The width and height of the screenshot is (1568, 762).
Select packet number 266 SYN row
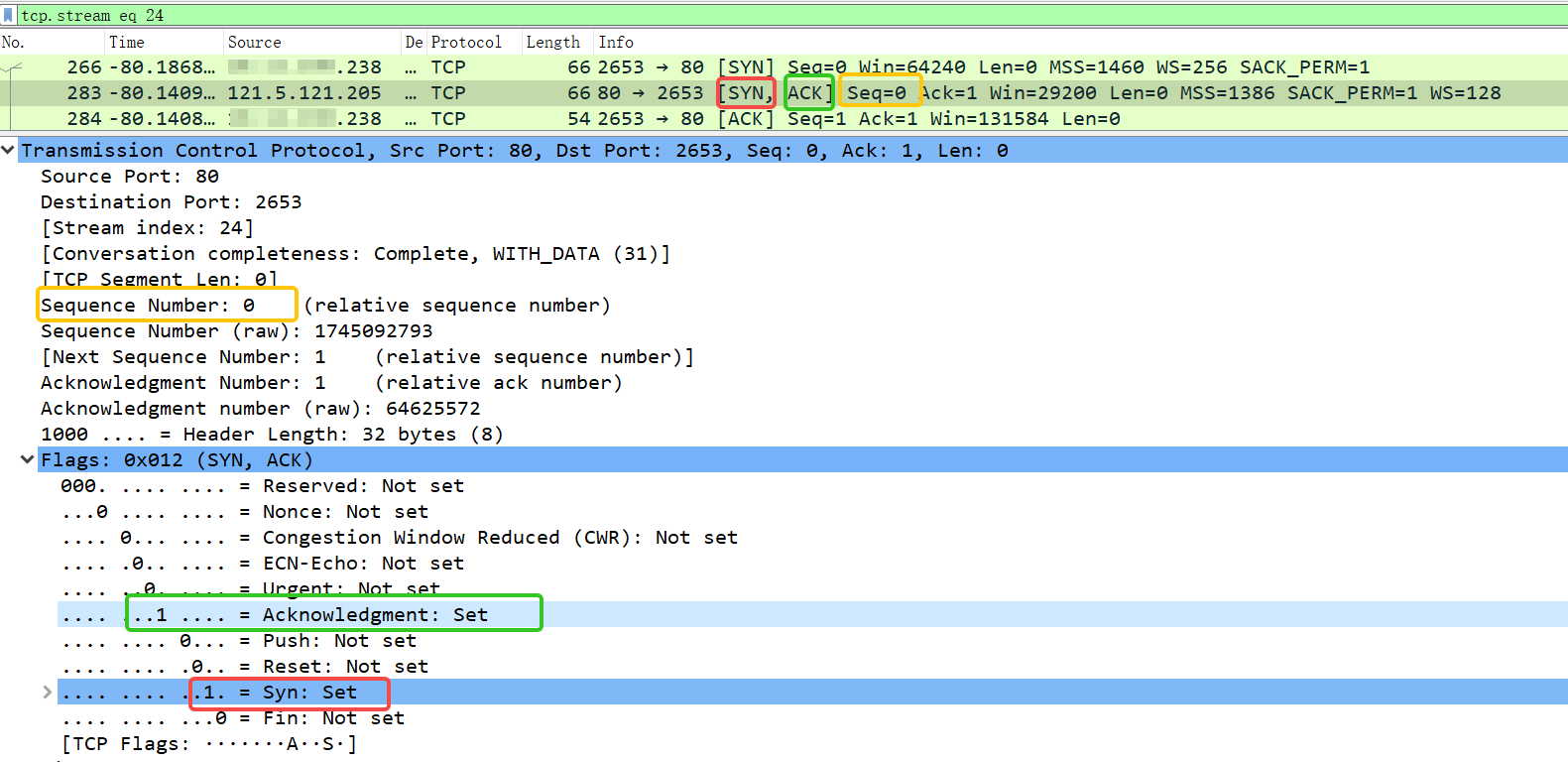[x=784, y=66]
